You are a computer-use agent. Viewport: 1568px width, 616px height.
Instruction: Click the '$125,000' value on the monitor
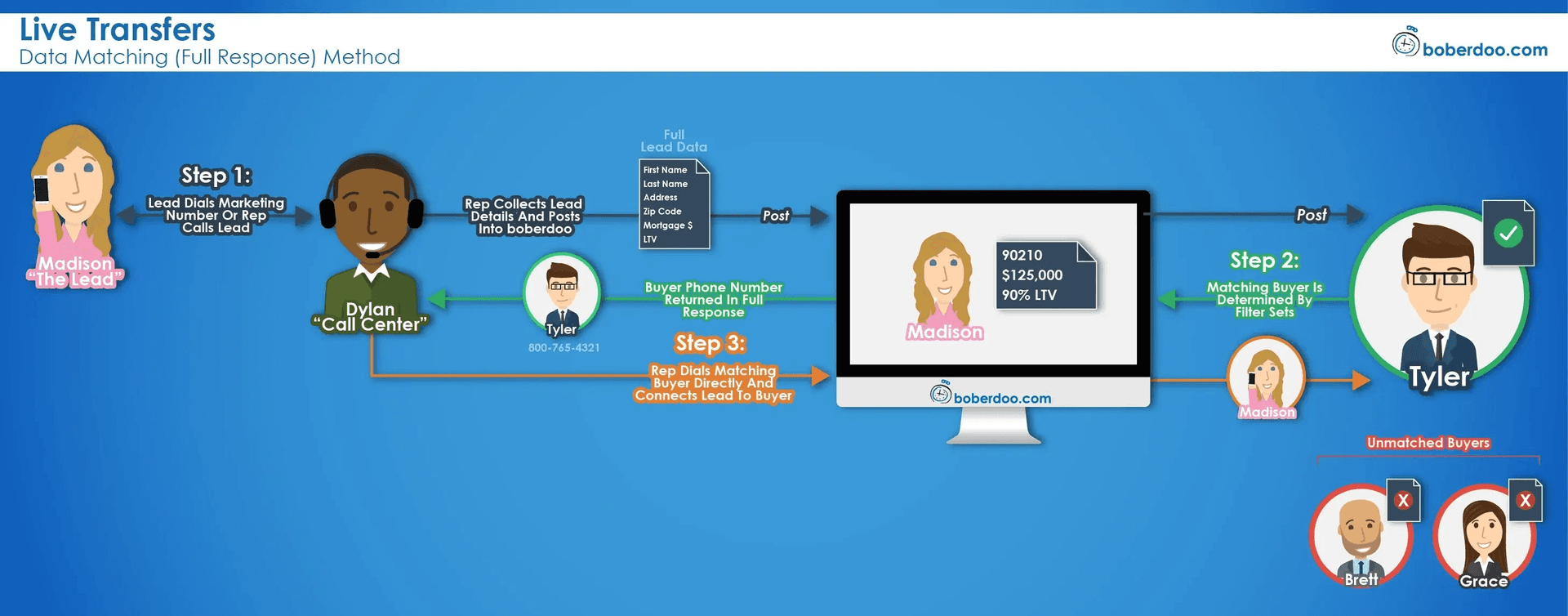click(x=1032, y=275)
